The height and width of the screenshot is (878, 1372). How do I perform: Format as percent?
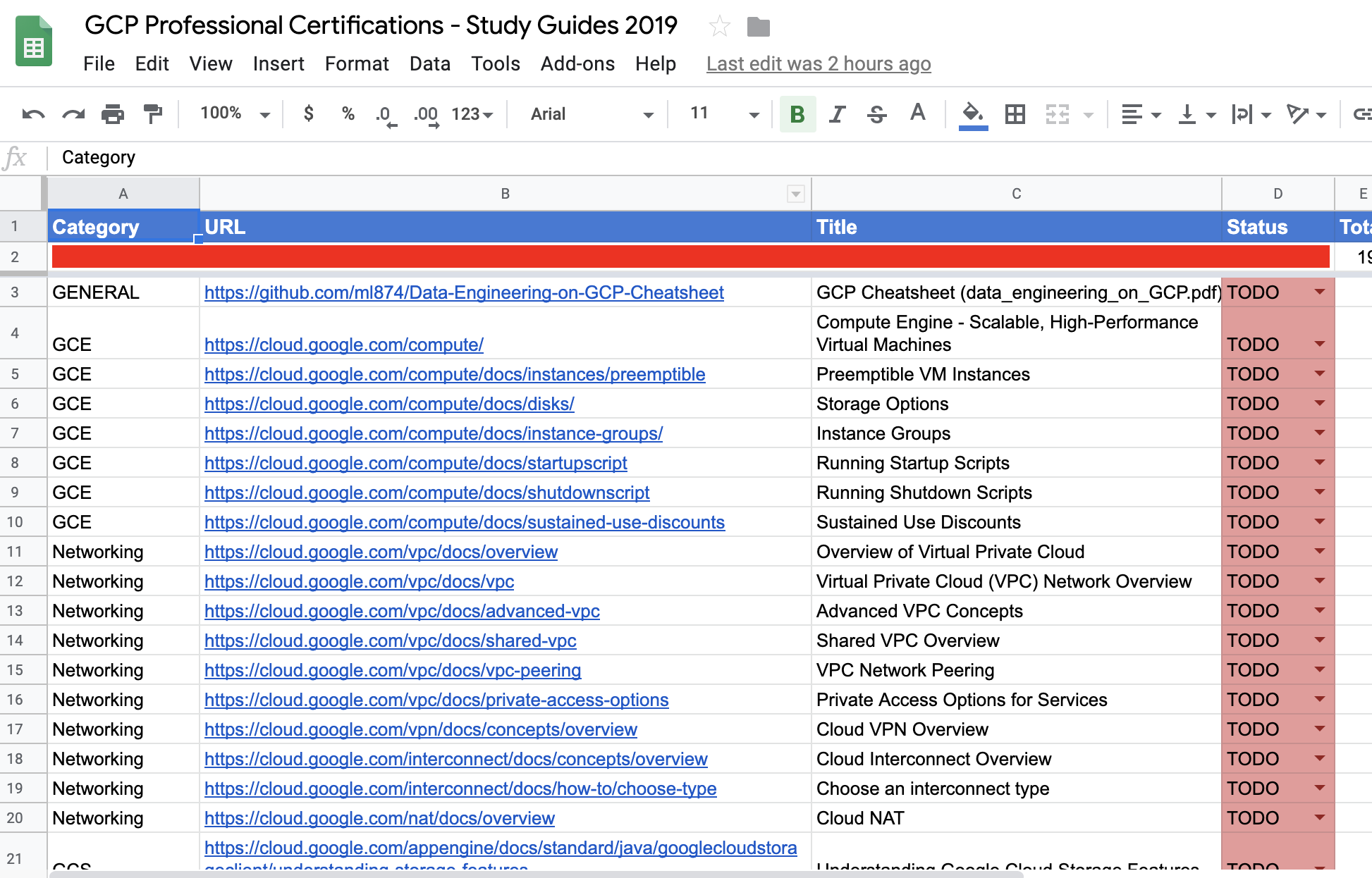(x=348, y=113)
